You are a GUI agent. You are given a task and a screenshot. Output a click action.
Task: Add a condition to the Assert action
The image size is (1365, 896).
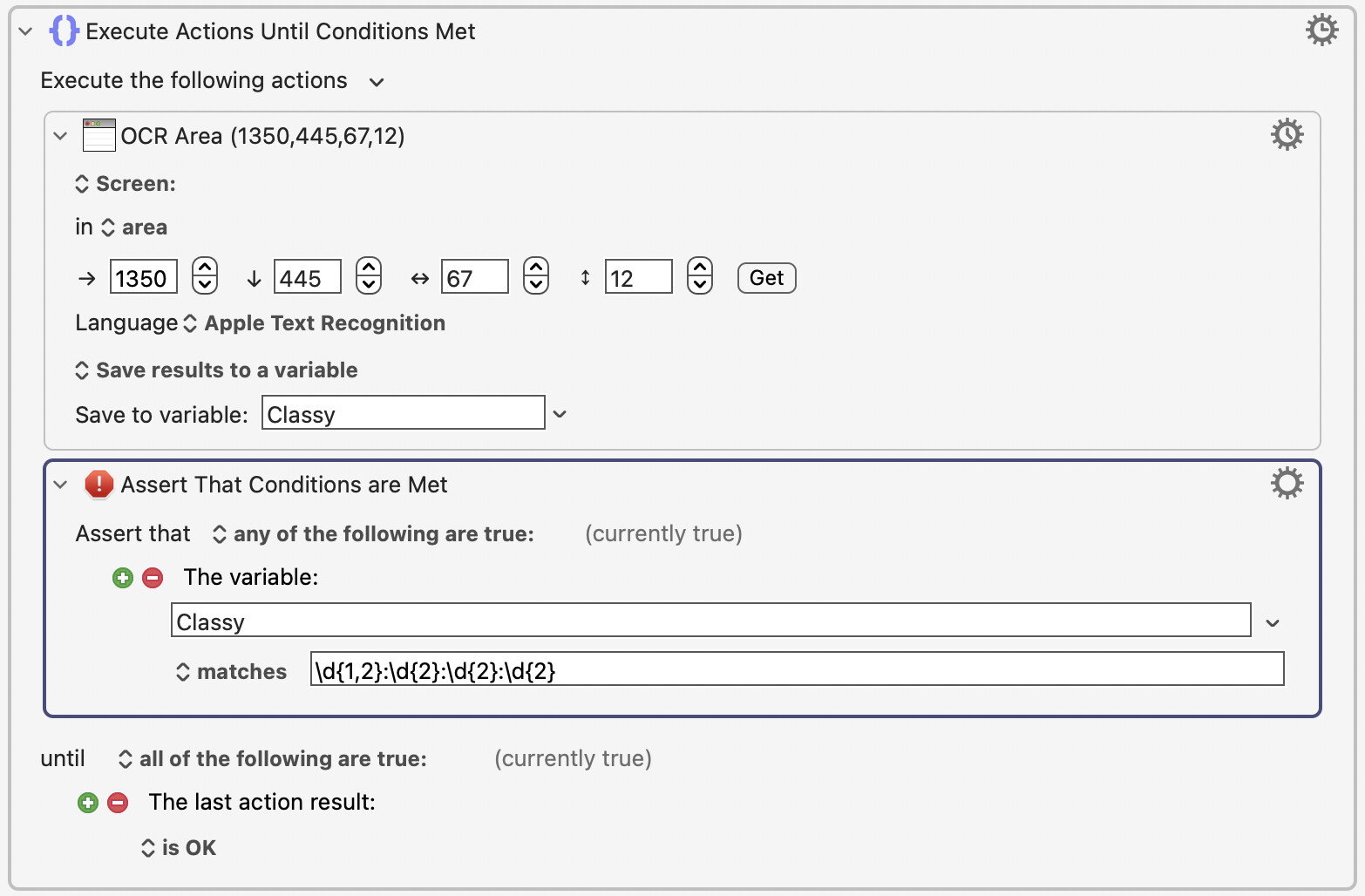coord(123,578)
